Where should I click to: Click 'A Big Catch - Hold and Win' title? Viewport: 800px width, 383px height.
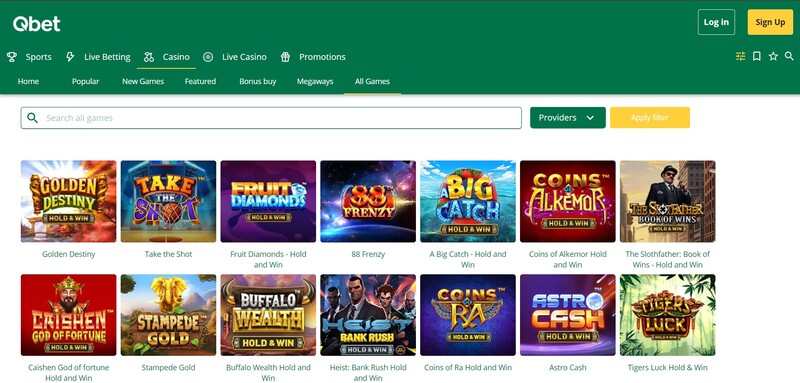tap(468, 259)
